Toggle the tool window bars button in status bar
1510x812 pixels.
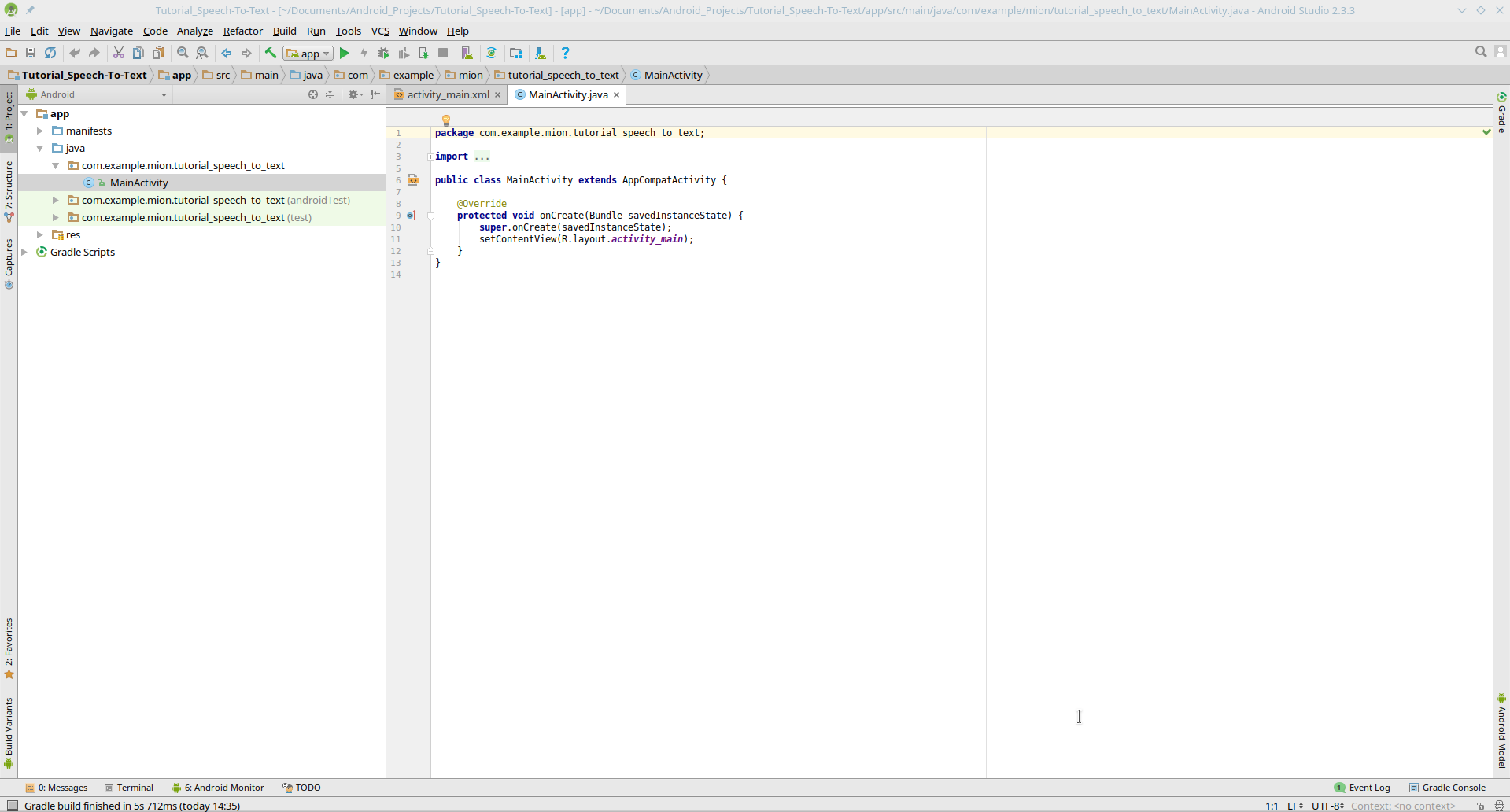point(12,806)
